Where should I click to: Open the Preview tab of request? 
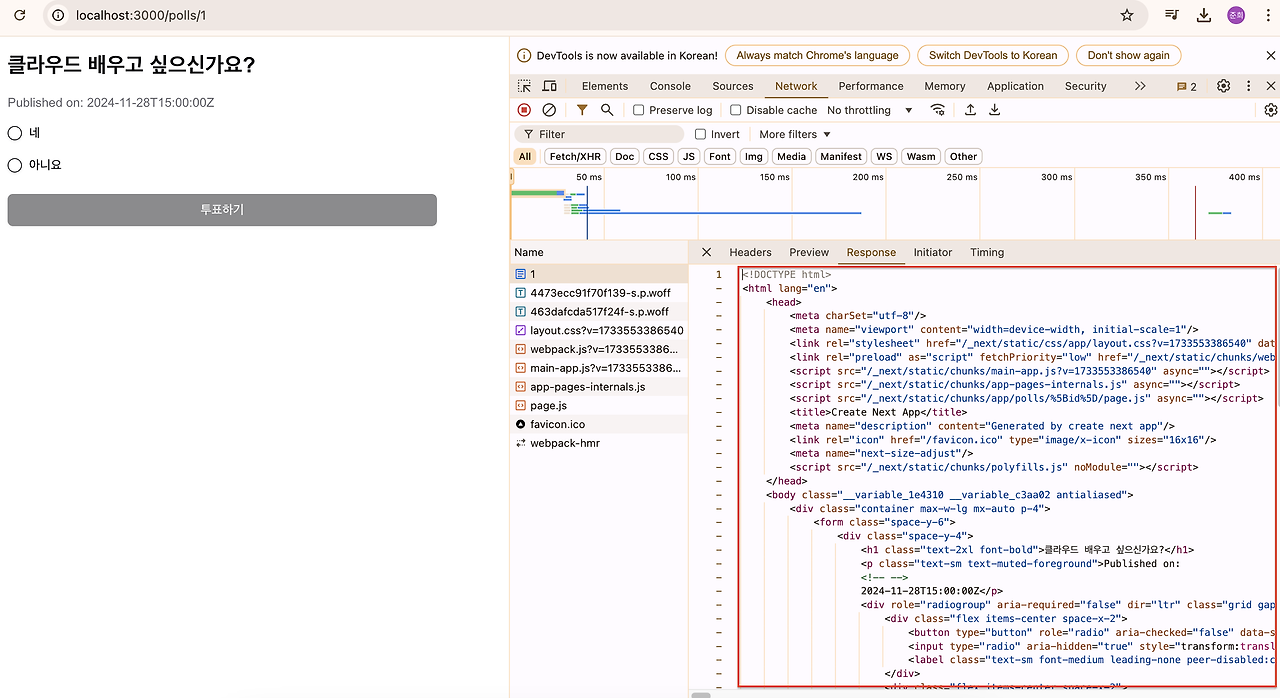[809, 252]
